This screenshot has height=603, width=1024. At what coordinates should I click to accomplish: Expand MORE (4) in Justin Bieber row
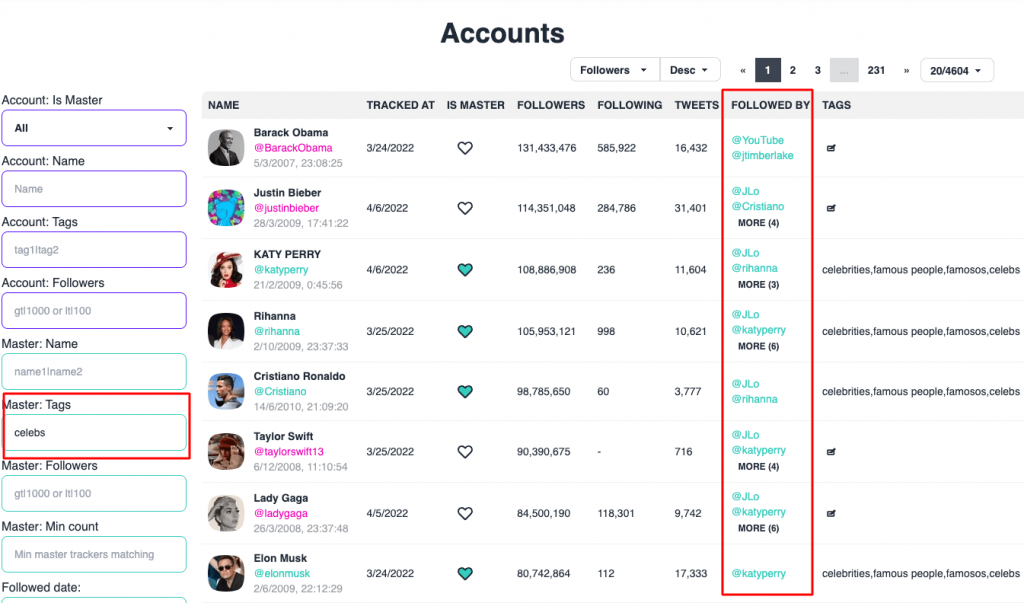click(x=758, y=223)
